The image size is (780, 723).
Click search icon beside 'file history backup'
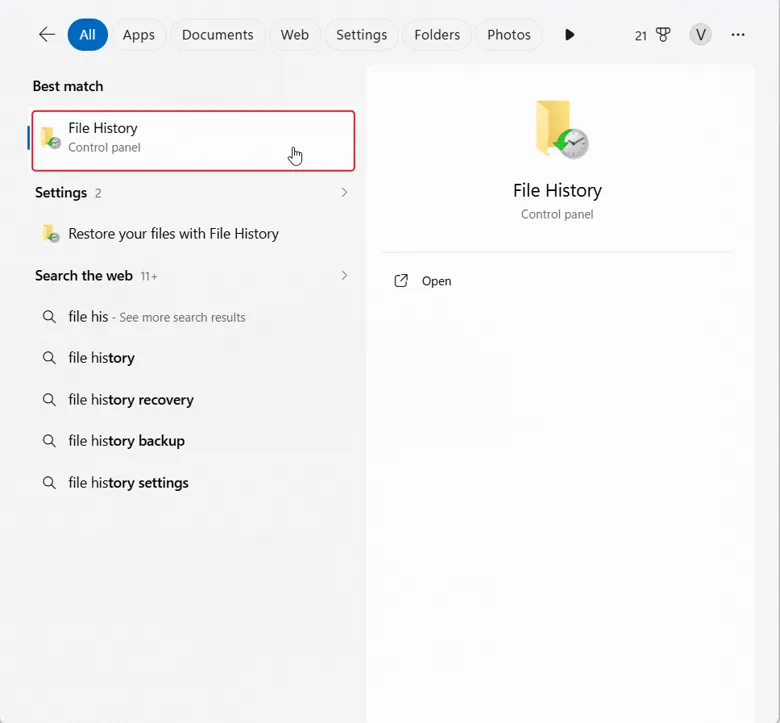point(49,441)
